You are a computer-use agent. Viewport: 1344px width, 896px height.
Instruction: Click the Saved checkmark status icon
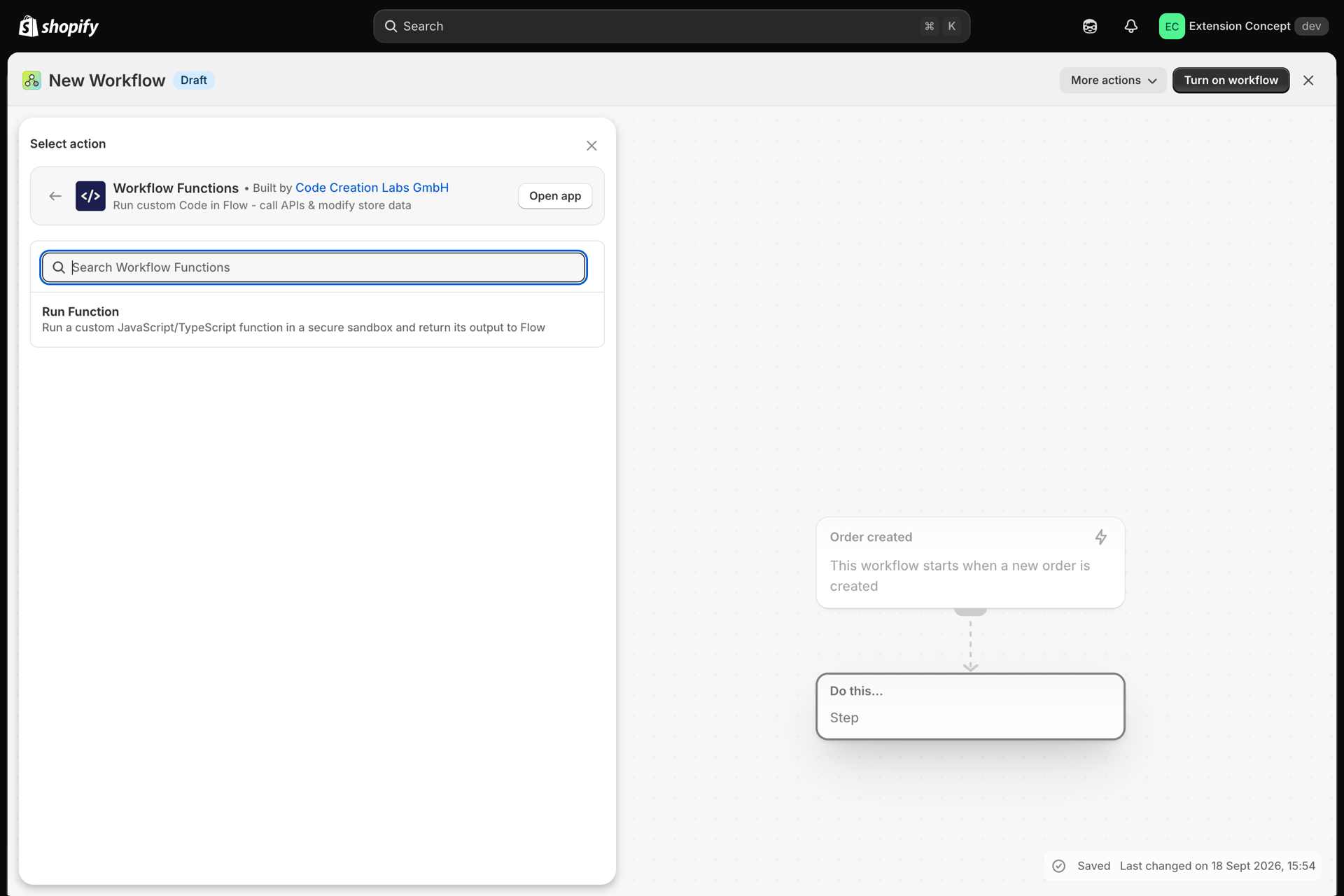[x=1059, y=866]
